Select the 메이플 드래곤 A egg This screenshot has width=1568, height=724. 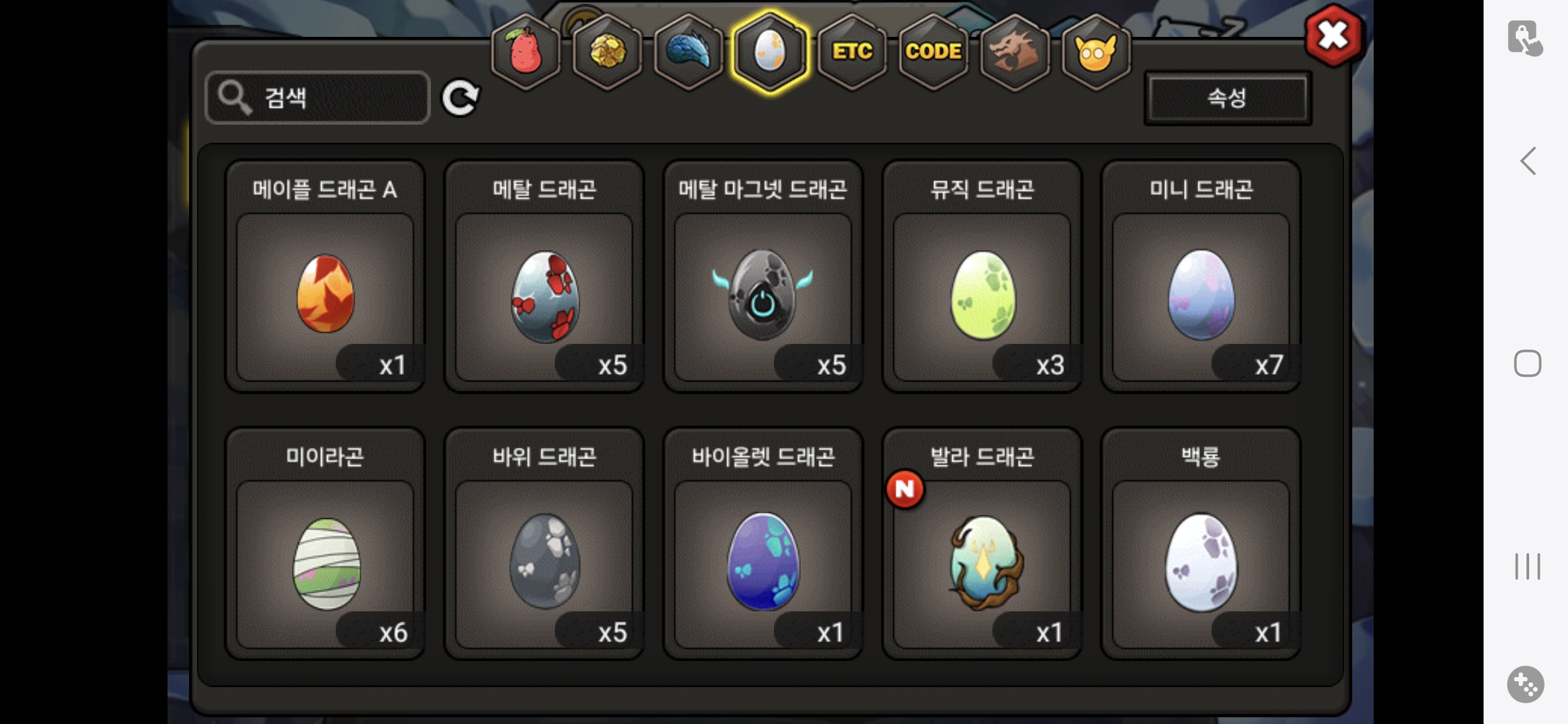tap(325, 276)
